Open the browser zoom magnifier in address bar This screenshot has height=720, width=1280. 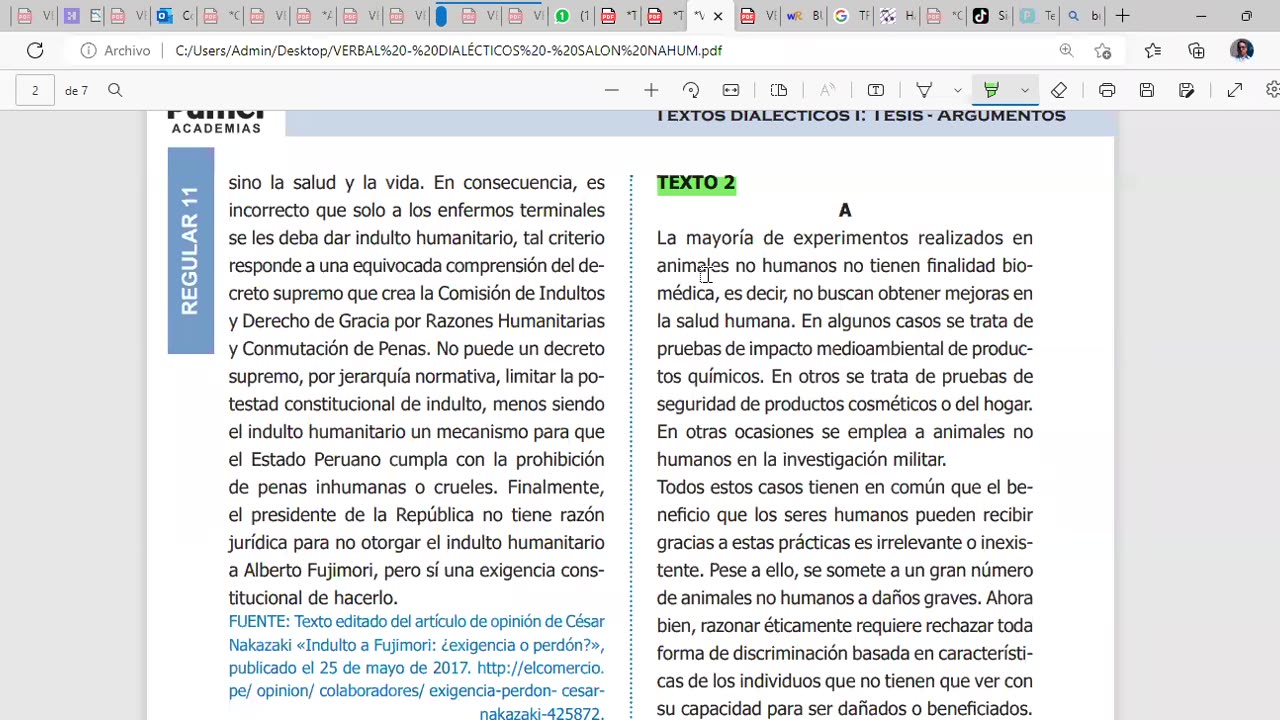pyautogui.click(x=1066, y=50)
